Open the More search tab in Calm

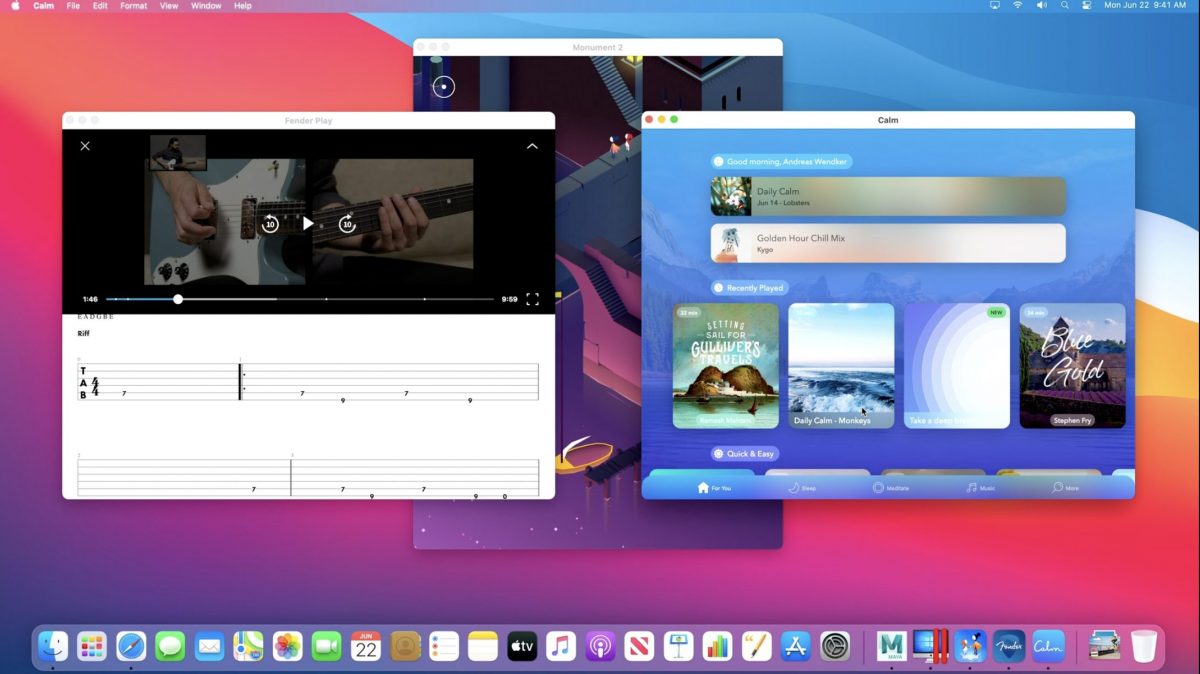pos(1065,488)
